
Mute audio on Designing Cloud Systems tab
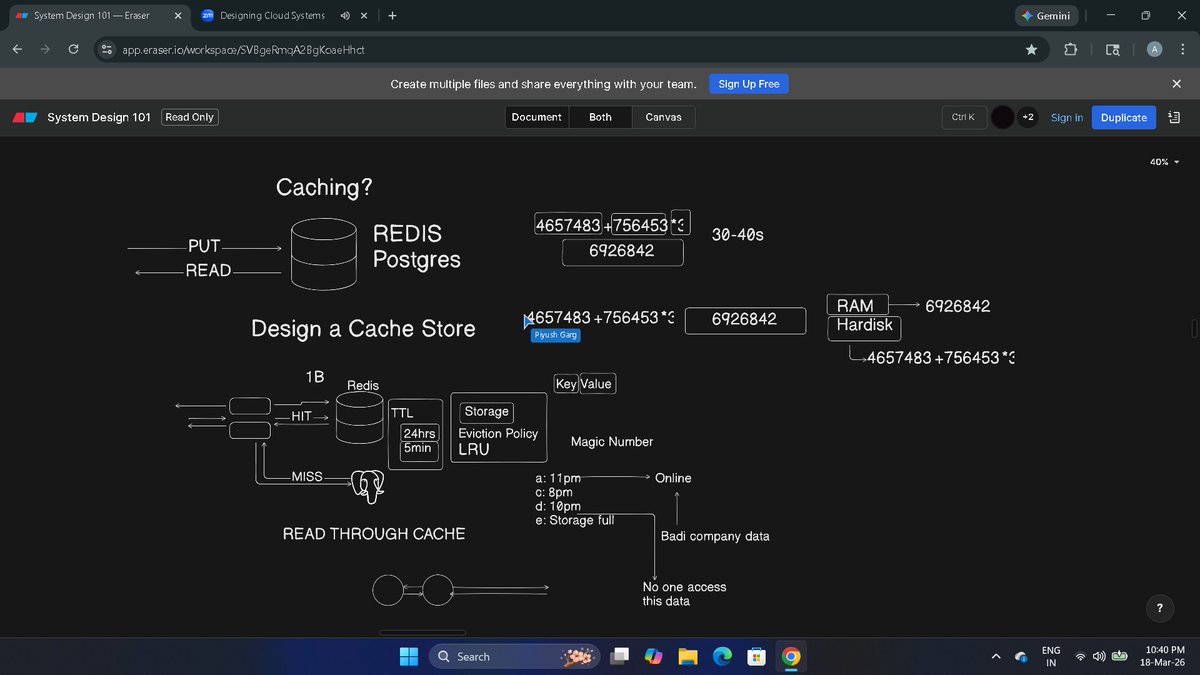[x=344, y=16]
